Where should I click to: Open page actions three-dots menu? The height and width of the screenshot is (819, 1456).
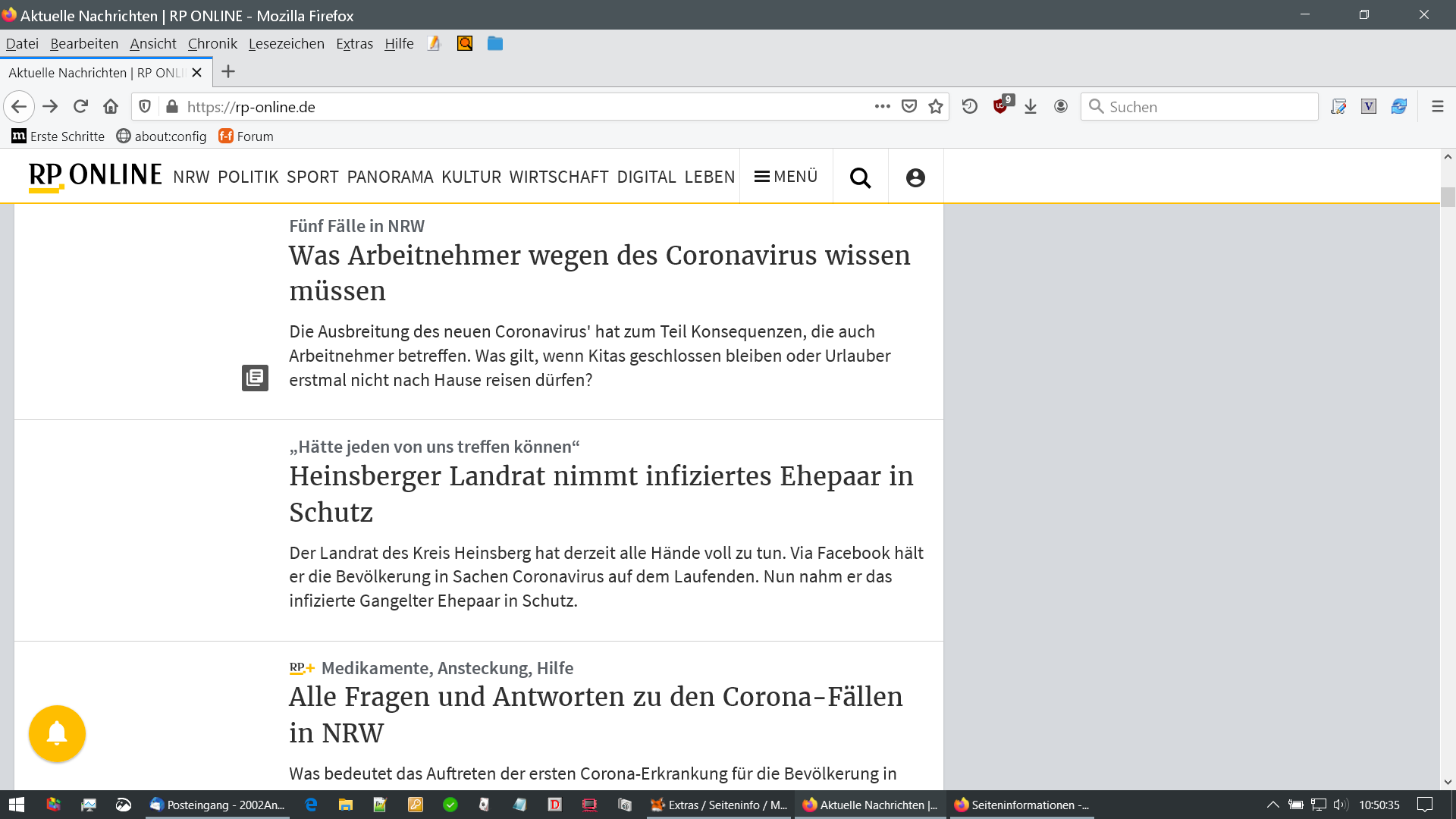coord(882,107)
